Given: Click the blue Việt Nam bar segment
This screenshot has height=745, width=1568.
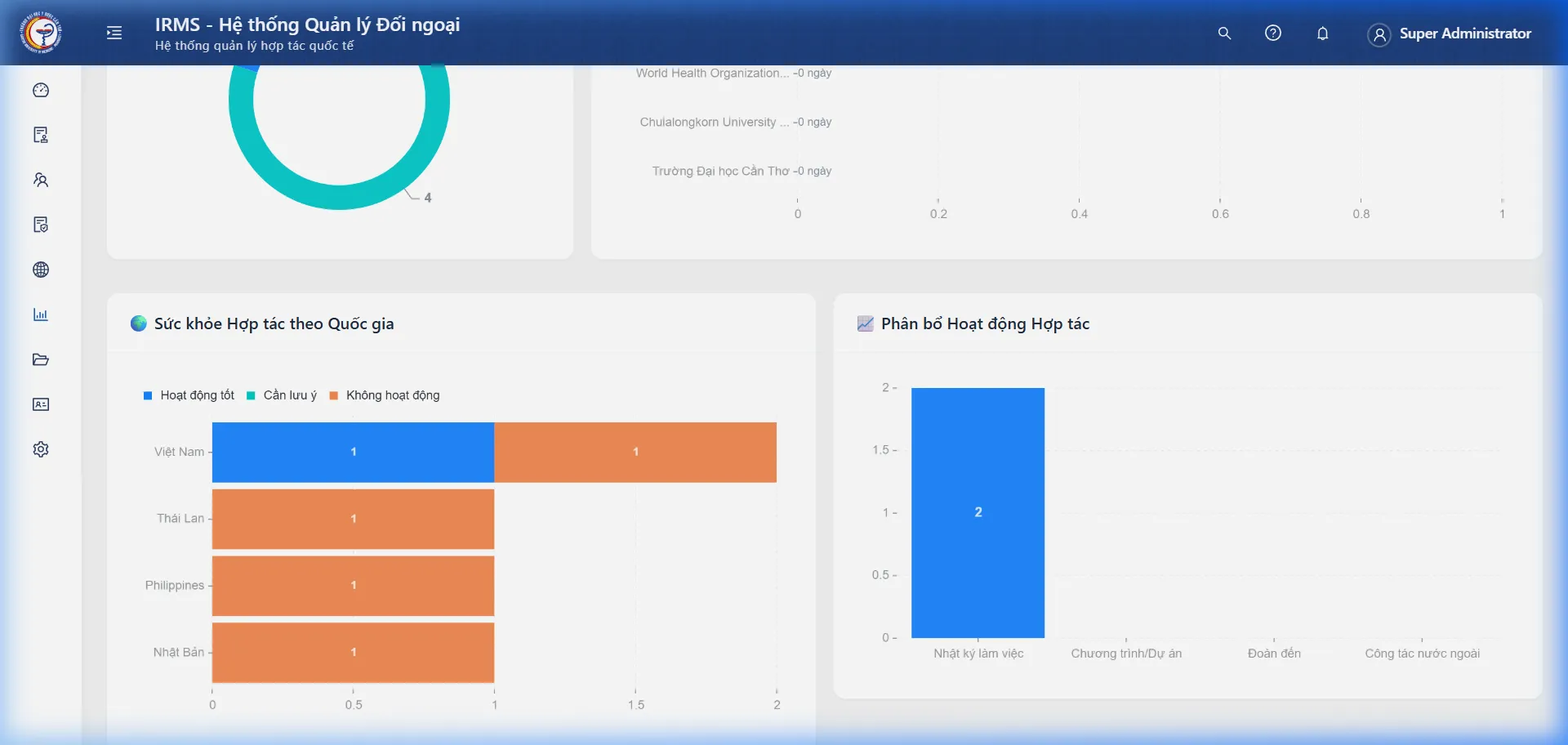Looking at the screenshot, I should point(353,452).
